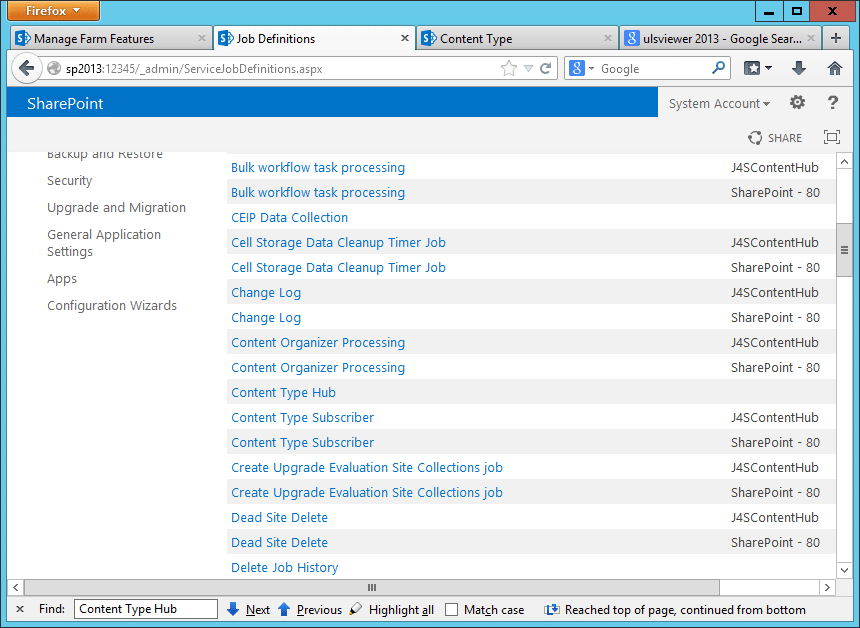860x628 pixels.
Task: Click the horizontal scrollbar thumb
Action: (372, 587)
